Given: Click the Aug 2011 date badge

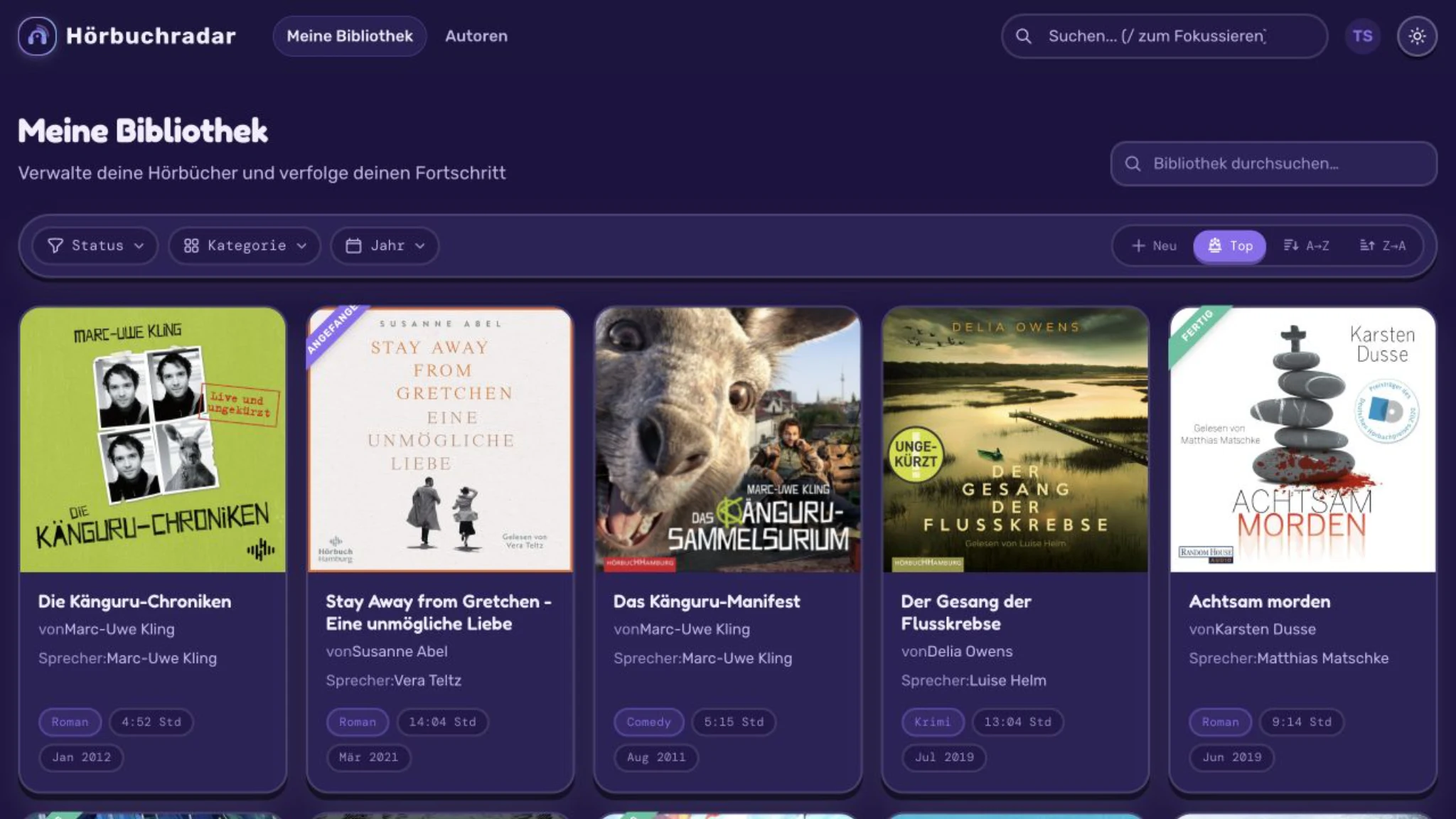Looking at the screenshot, I should (656, 758).
